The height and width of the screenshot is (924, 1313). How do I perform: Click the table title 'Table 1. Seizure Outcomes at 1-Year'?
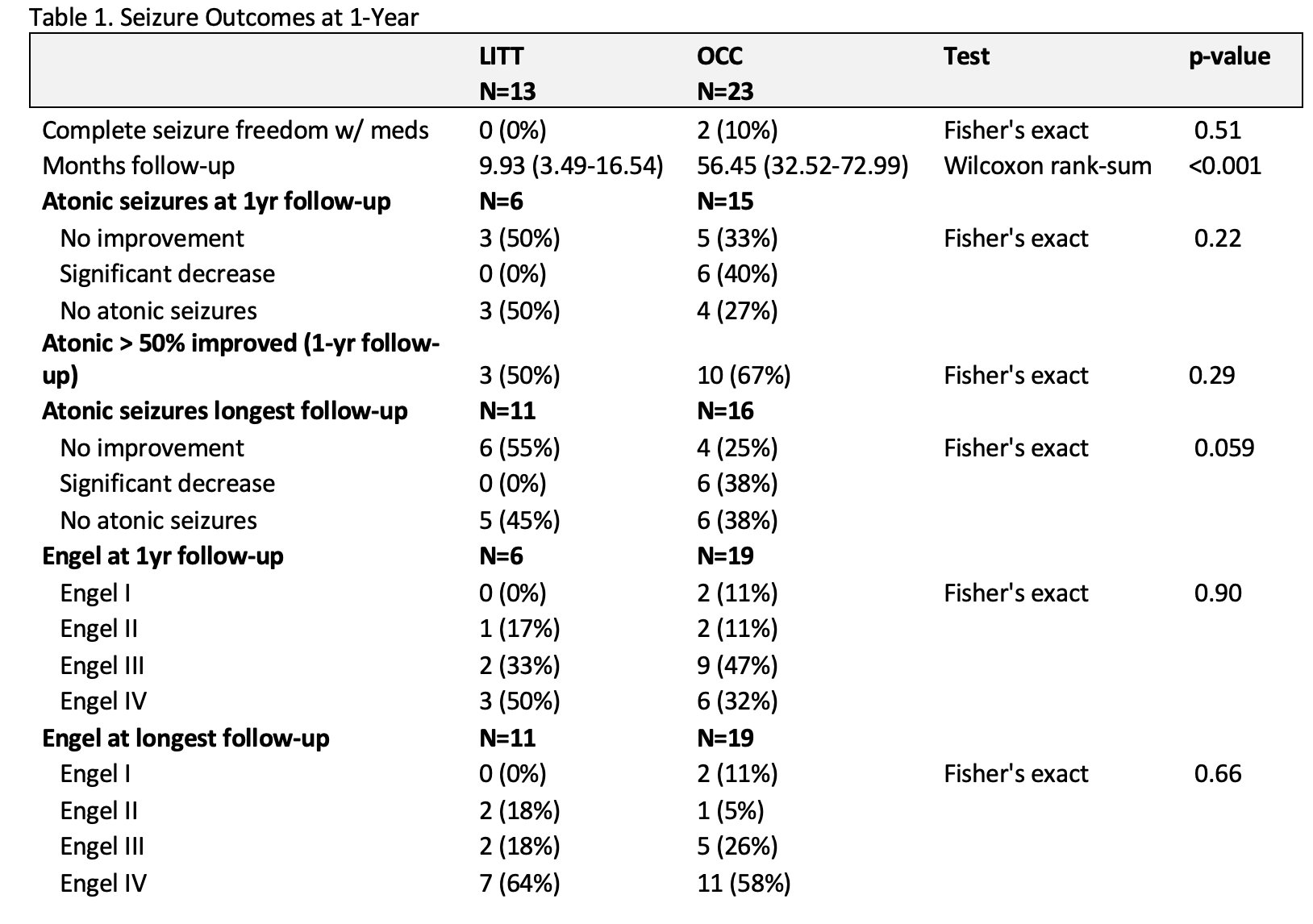224,16
